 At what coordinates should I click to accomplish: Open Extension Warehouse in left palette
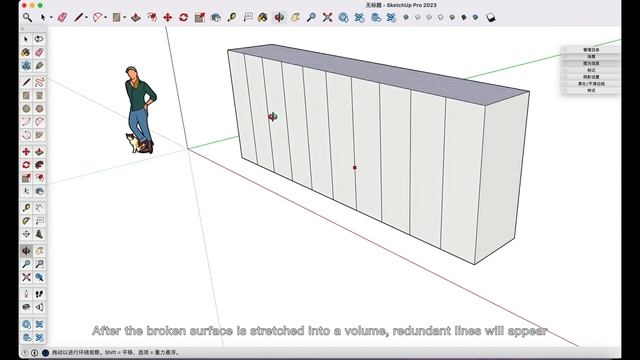coord(39,324)
